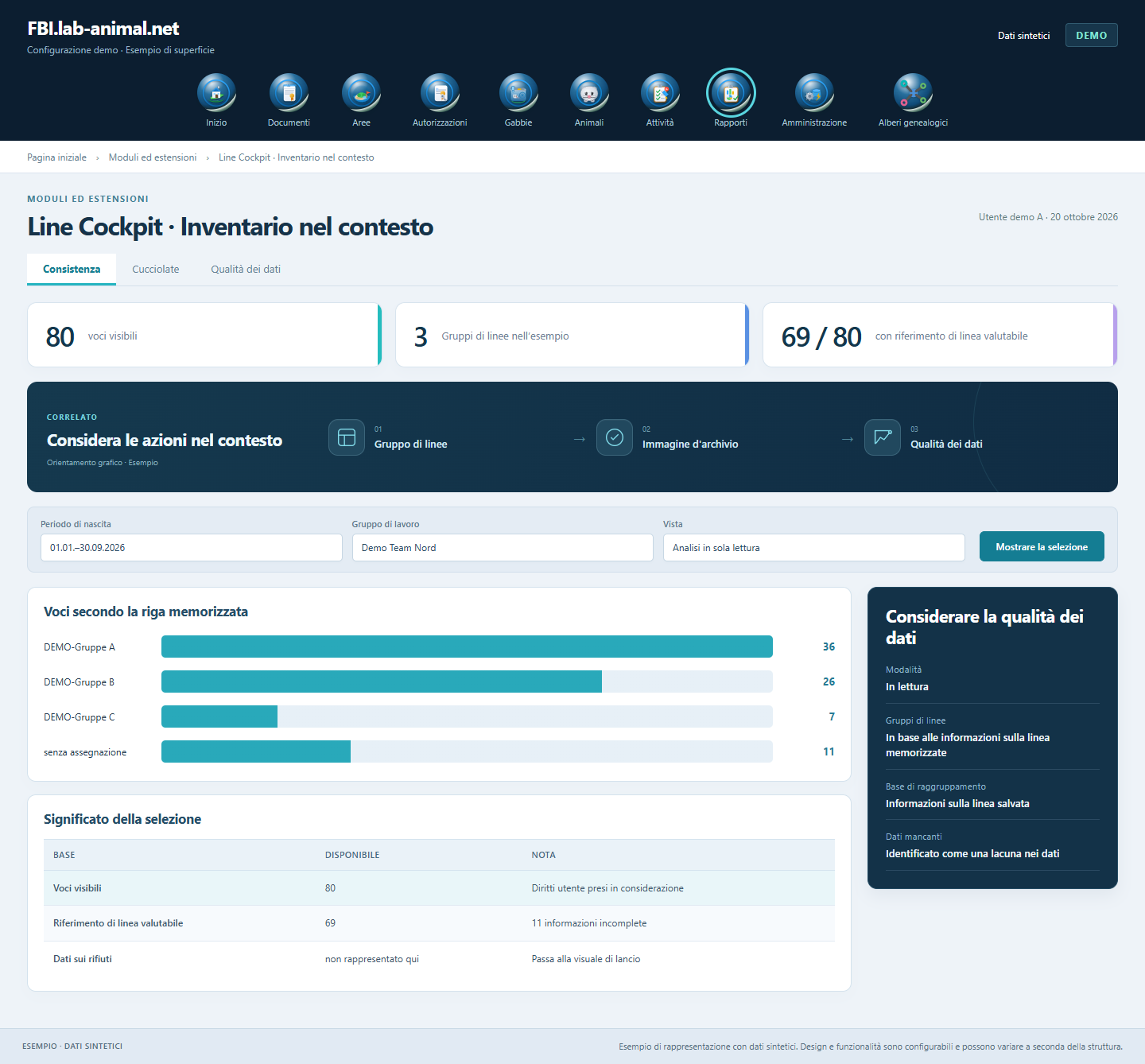
Task: Click the Gruppo di linee step icon
Action: pos(347,437)
